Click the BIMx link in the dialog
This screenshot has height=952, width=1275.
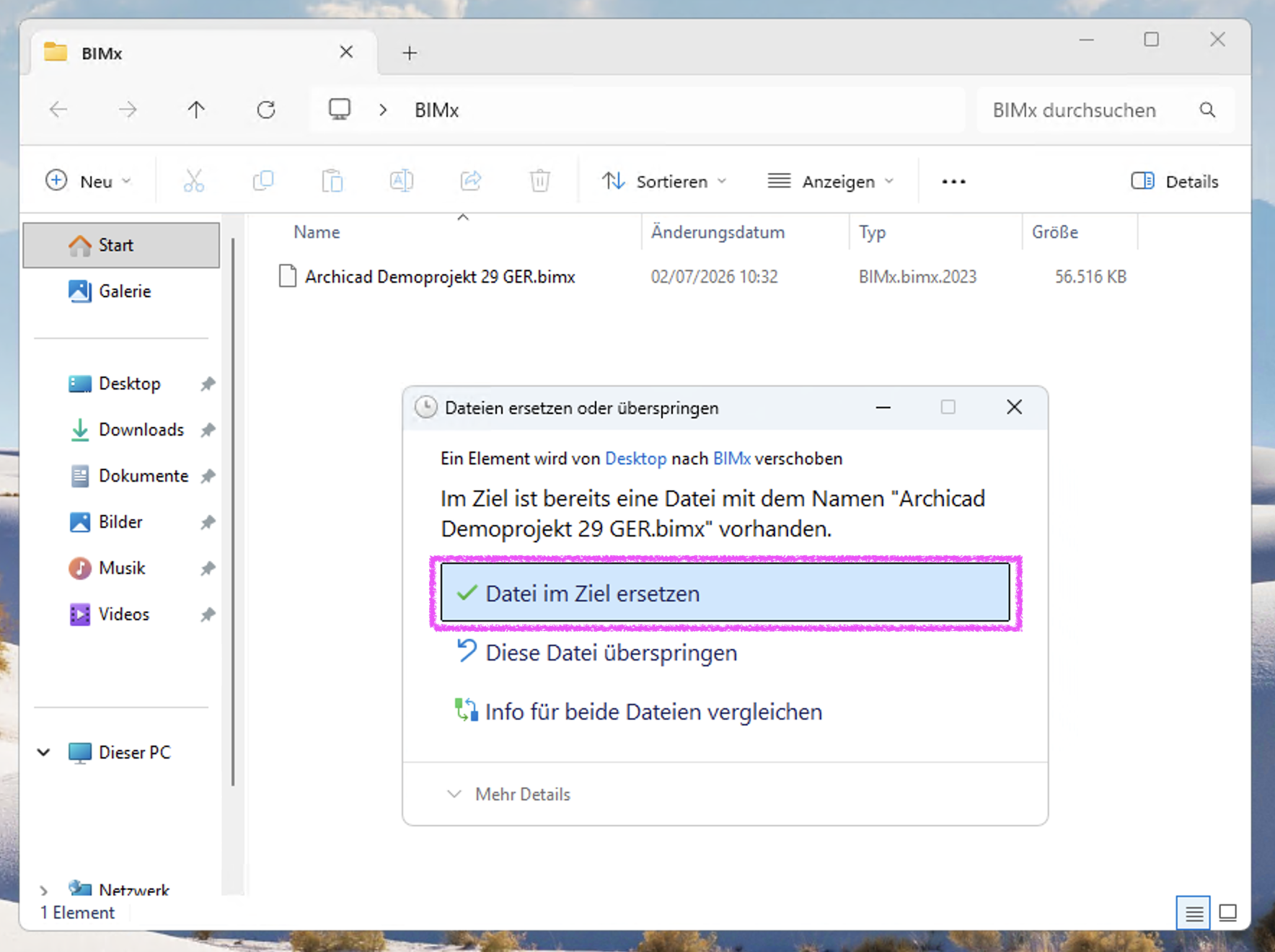(x=731, y=459)
